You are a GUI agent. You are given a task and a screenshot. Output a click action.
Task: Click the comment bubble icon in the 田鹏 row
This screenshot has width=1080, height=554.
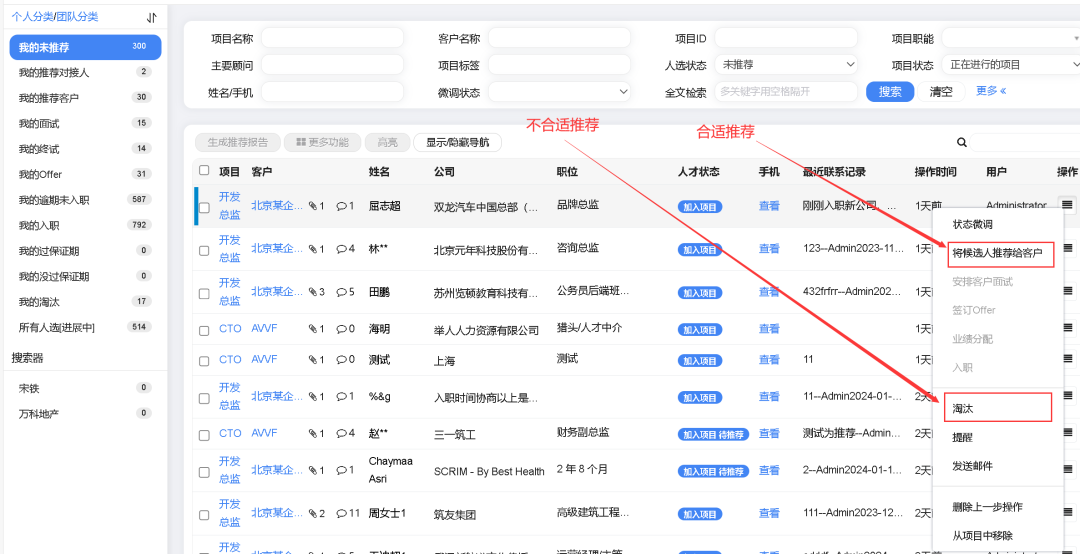tap(341, 292)
